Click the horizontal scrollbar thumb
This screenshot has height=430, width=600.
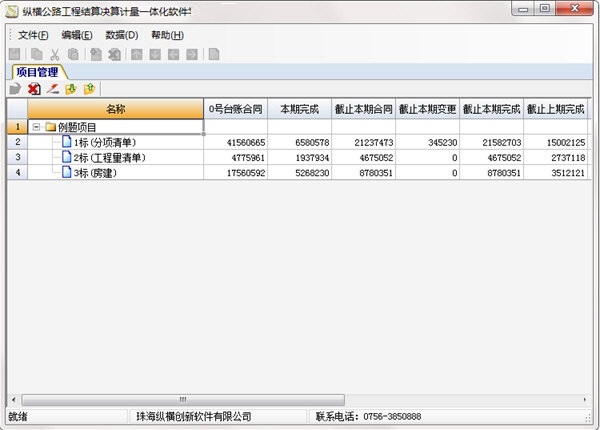pos(183,400)
